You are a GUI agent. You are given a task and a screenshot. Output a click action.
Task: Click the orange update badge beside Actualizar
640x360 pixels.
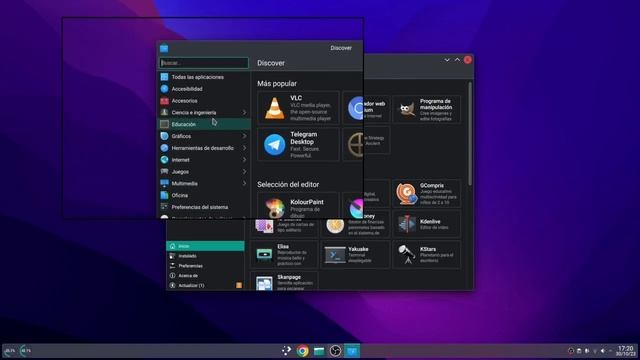click(x=239, y=285)
